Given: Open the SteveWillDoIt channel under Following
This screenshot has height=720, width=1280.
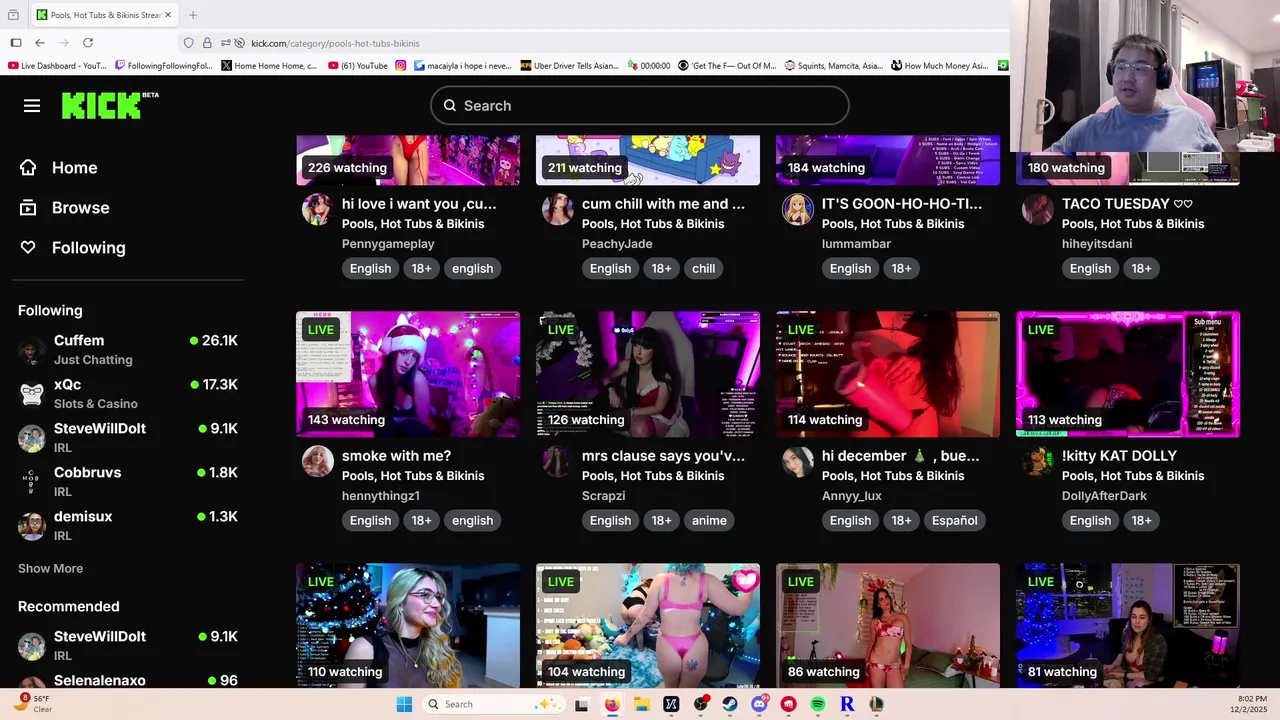Looking at the screenshot, I should click(128, 438).
